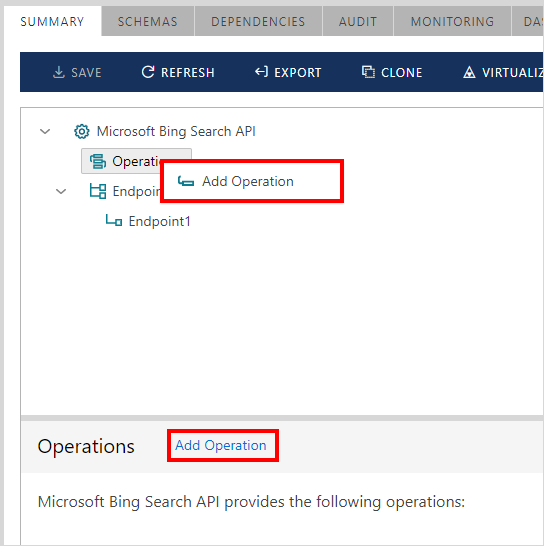Viewport: 544px width, 546px height.
Task: Collapse the Endpoints tree node
Action: point(61,192)
